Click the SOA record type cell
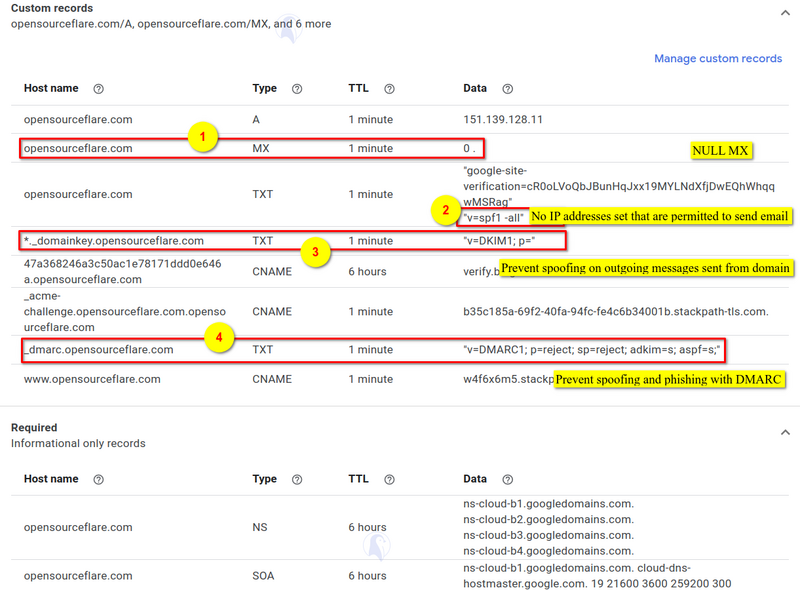800x590 pixels. tap(265, 576)
